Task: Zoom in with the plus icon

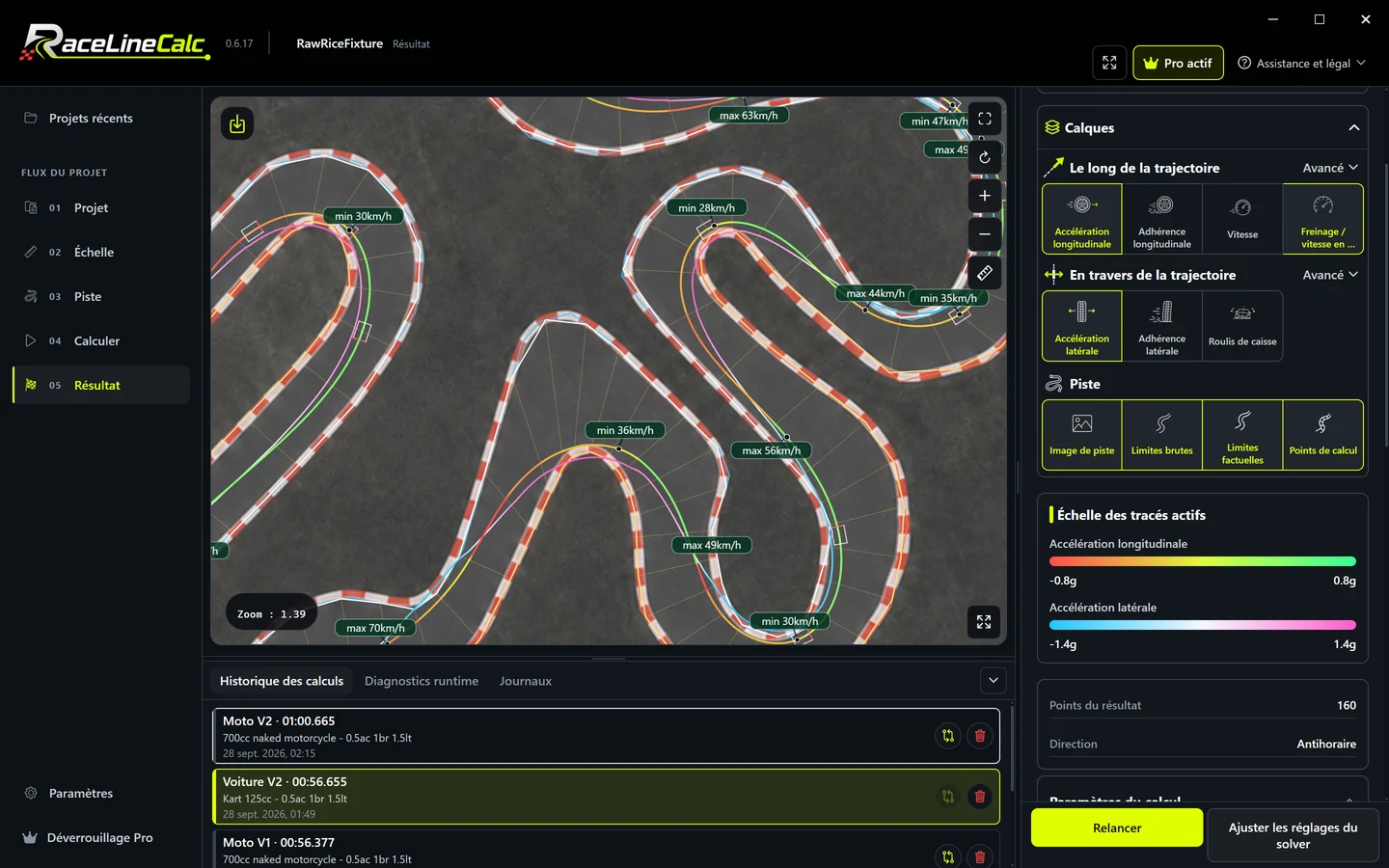Action: [984, 196]
